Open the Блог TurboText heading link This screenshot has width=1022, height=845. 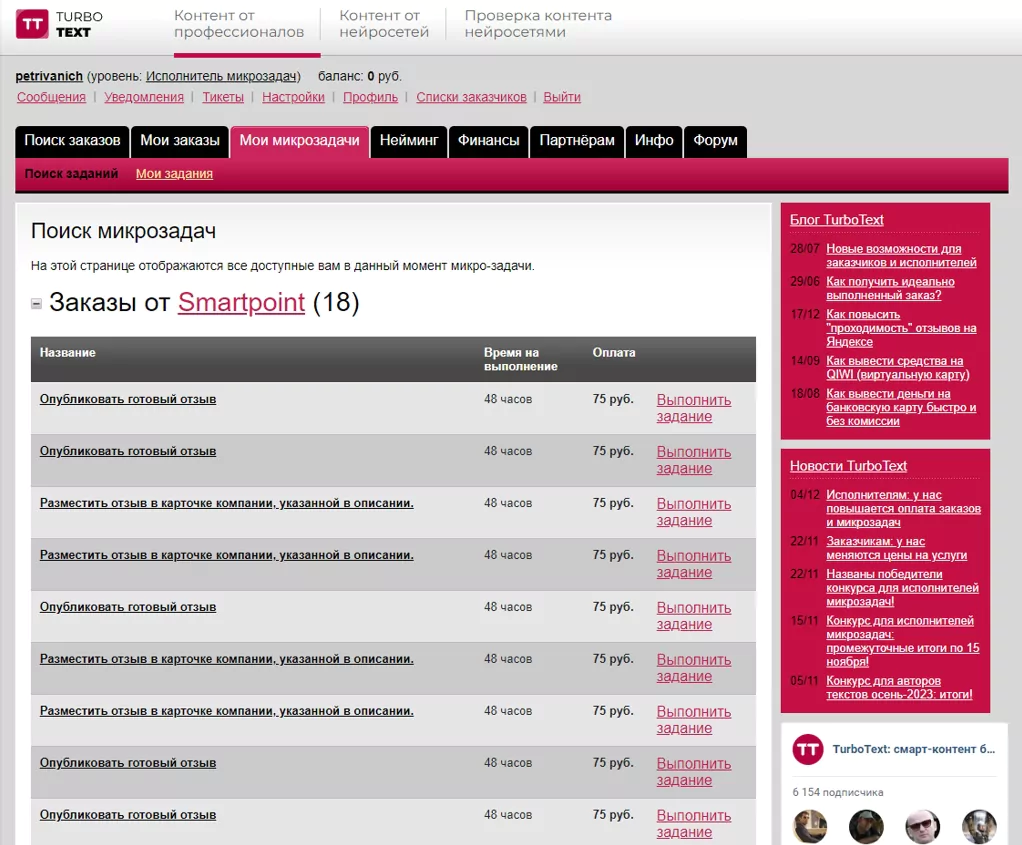836,220
